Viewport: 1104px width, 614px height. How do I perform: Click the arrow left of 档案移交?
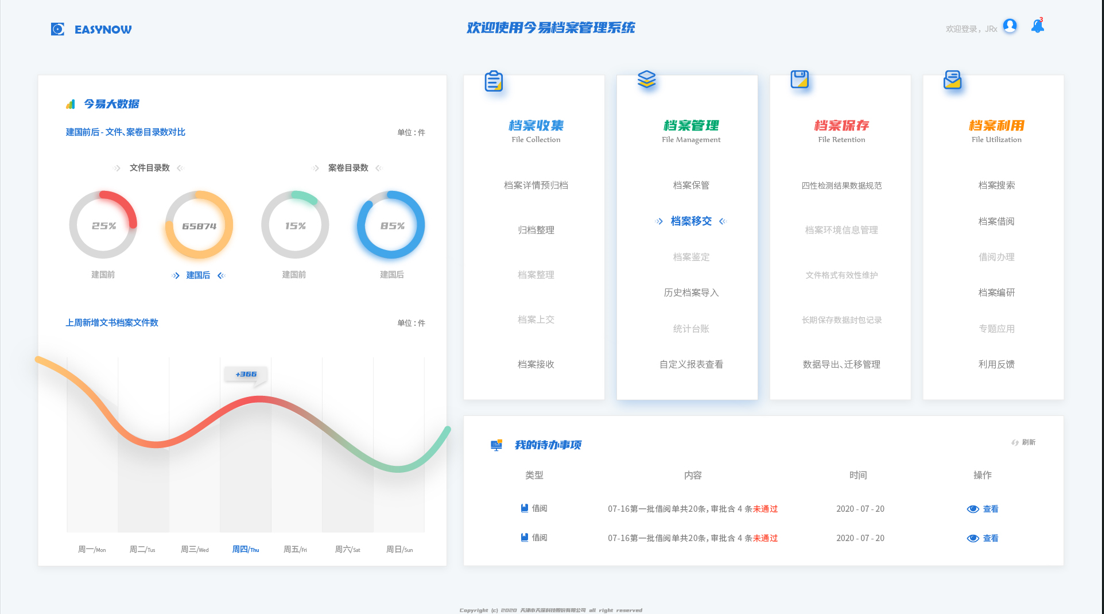(660, 221)
